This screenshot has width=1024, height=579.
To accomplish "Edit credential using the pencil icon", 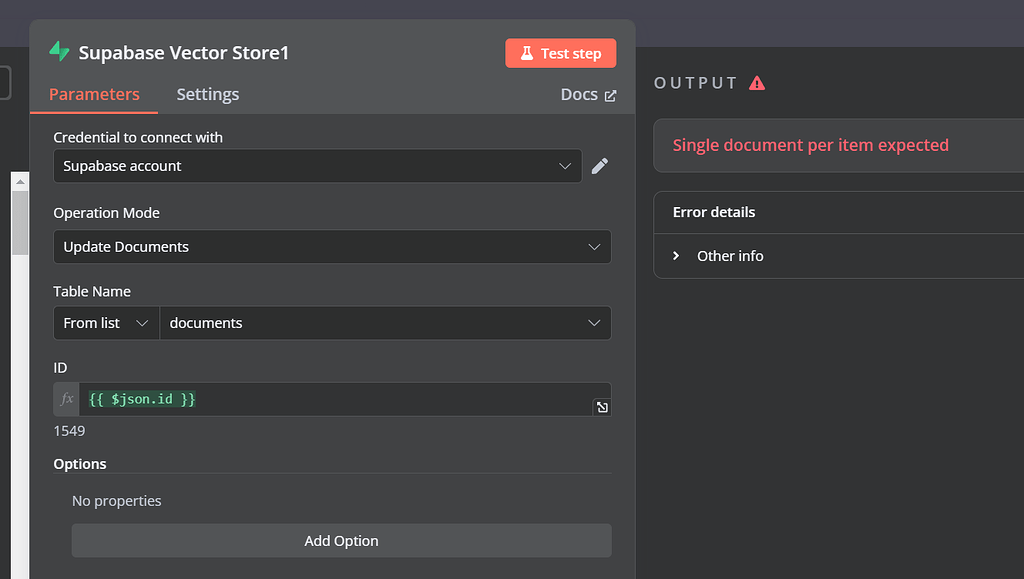I will pyautogui.click(x=600, y=166).
